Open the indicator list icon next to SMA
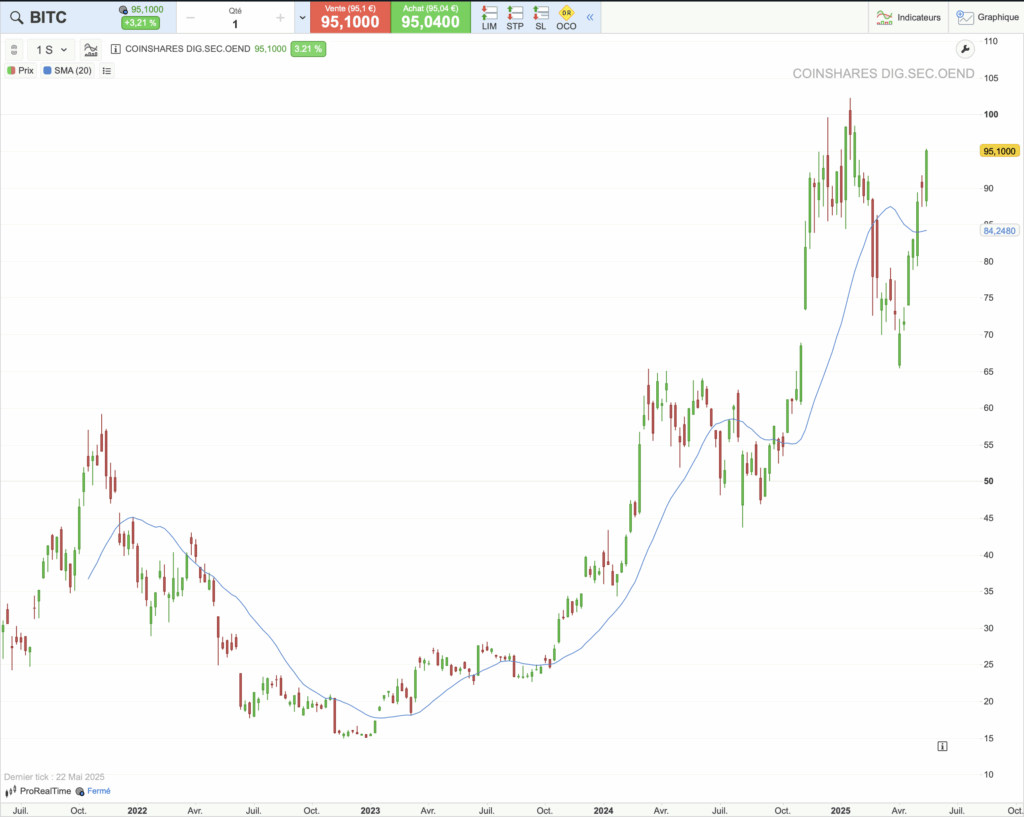The height and width of the screenshot is (817, 1024). pyautogui.click(x=107, y=71)
